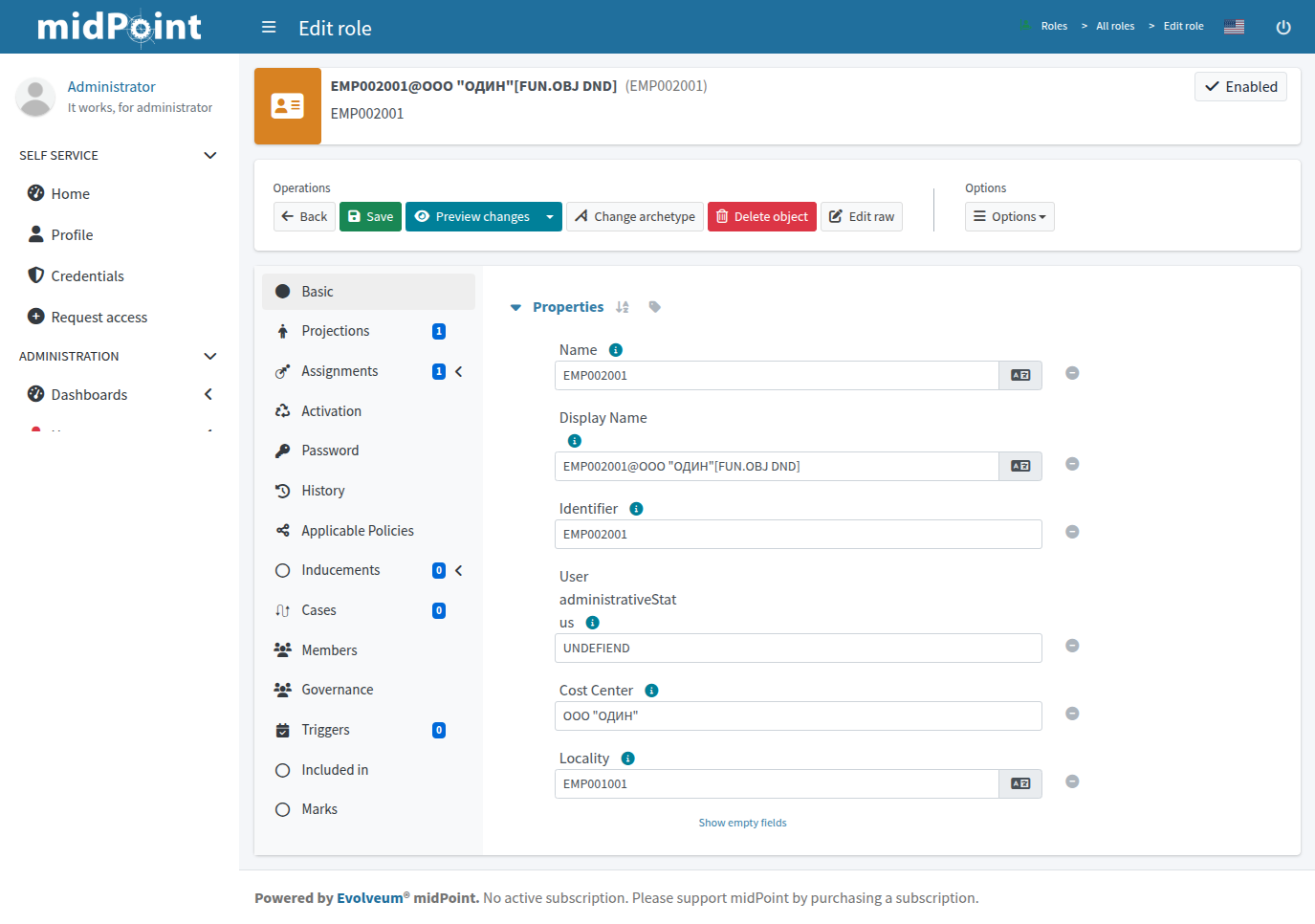Click All roles breadcrumb
Viewport: 1315px width, 924px height.
pyautogui.click(x=1115, y=27)
